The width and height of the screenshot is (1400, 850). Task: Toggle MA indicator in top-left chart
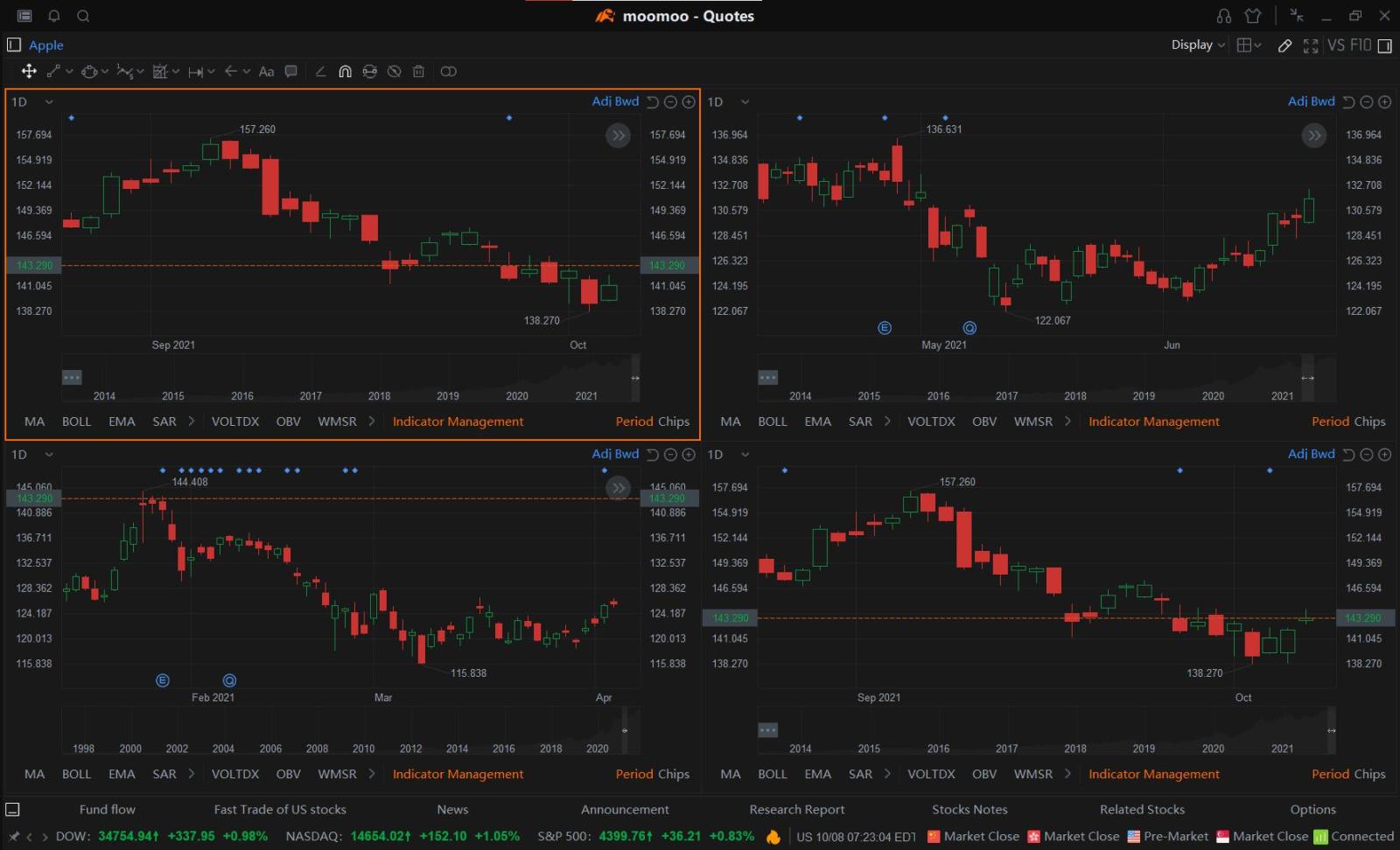click(x=34, y=422)
